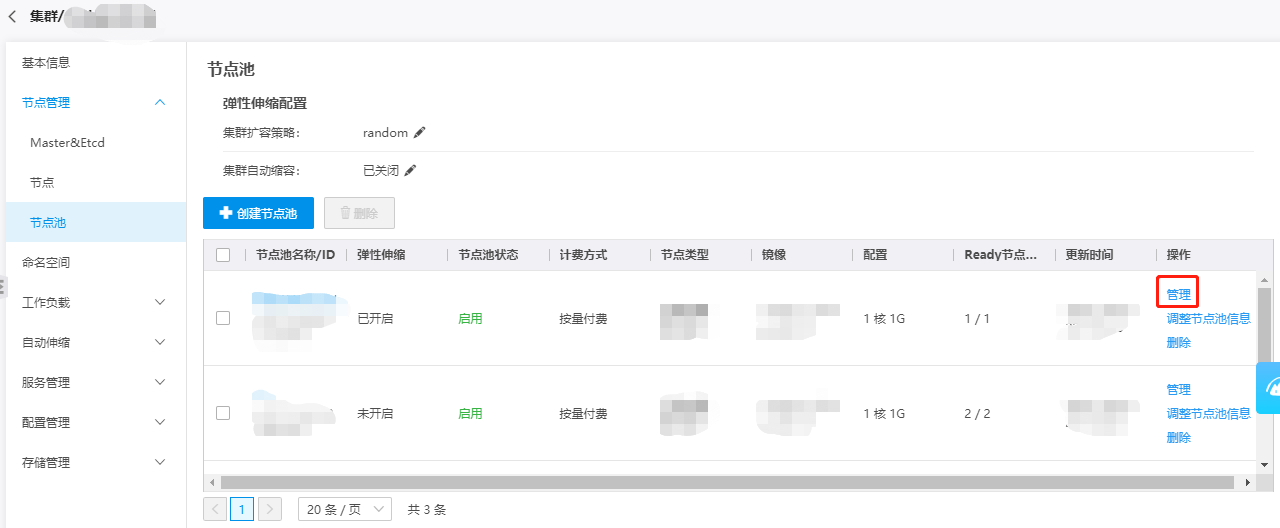Click 管理 in the 1 / 1 row

(x=1178, y=294)
